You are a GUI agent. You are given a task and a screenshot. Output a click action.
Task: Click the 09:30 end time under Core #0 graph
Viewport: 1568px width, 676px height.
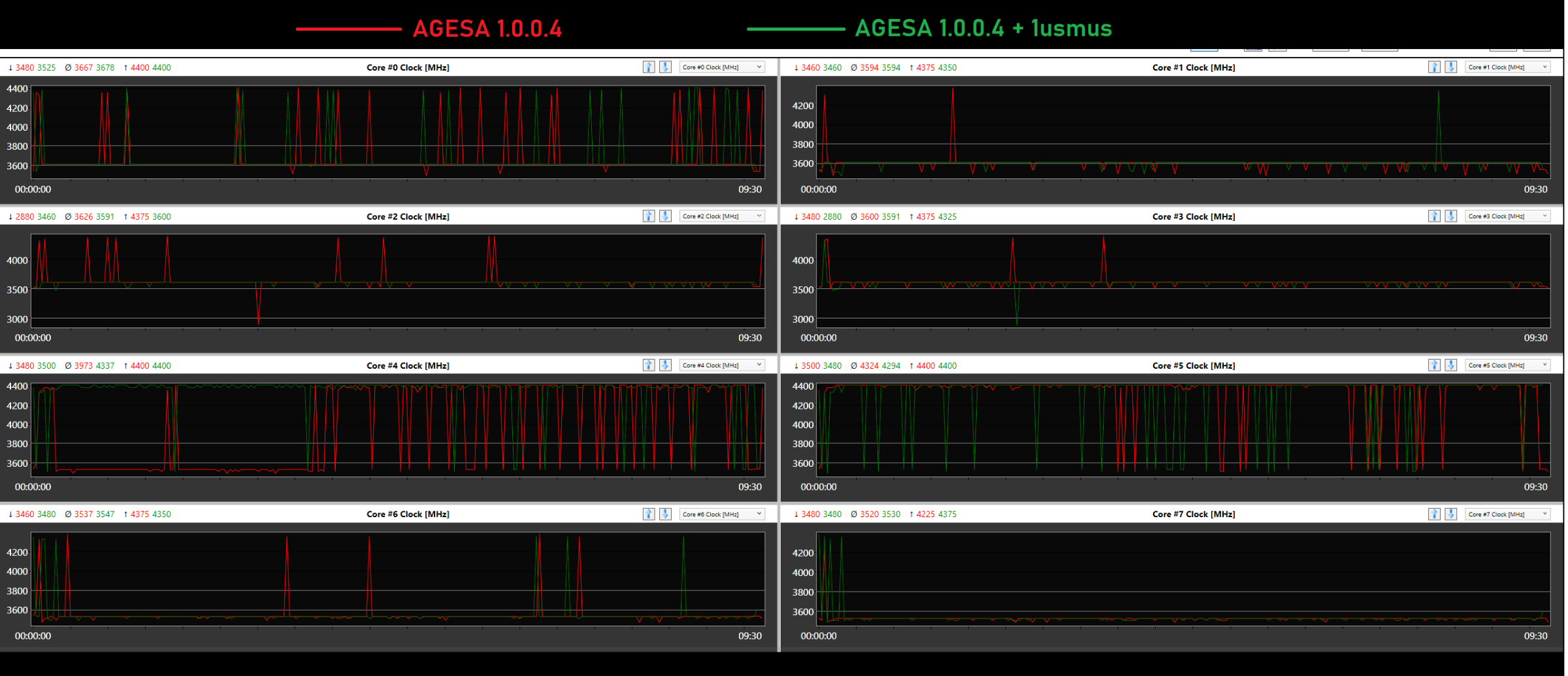coord(750,190)
